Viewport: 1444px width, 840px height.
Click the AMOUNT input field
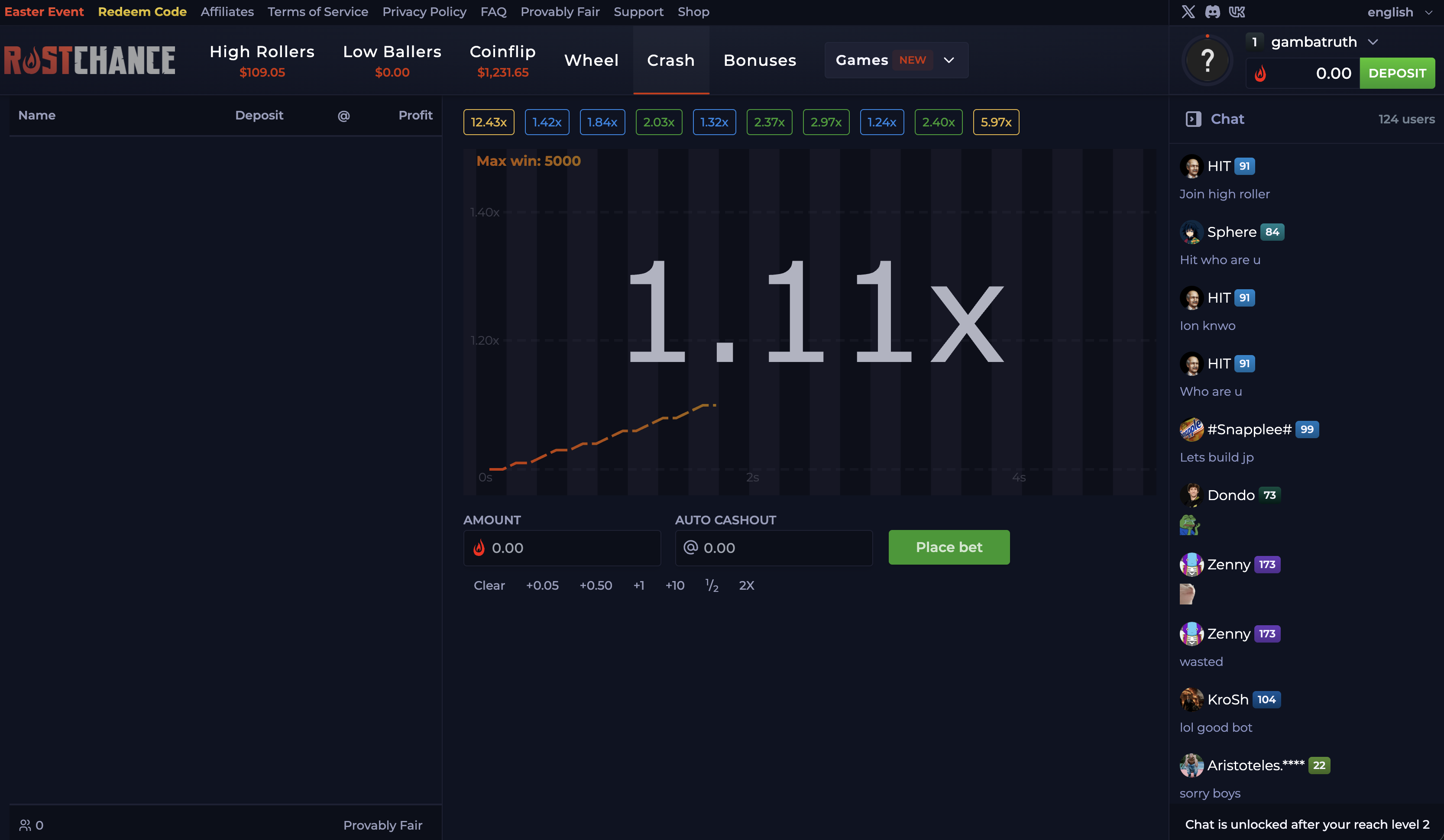[562, 548]
